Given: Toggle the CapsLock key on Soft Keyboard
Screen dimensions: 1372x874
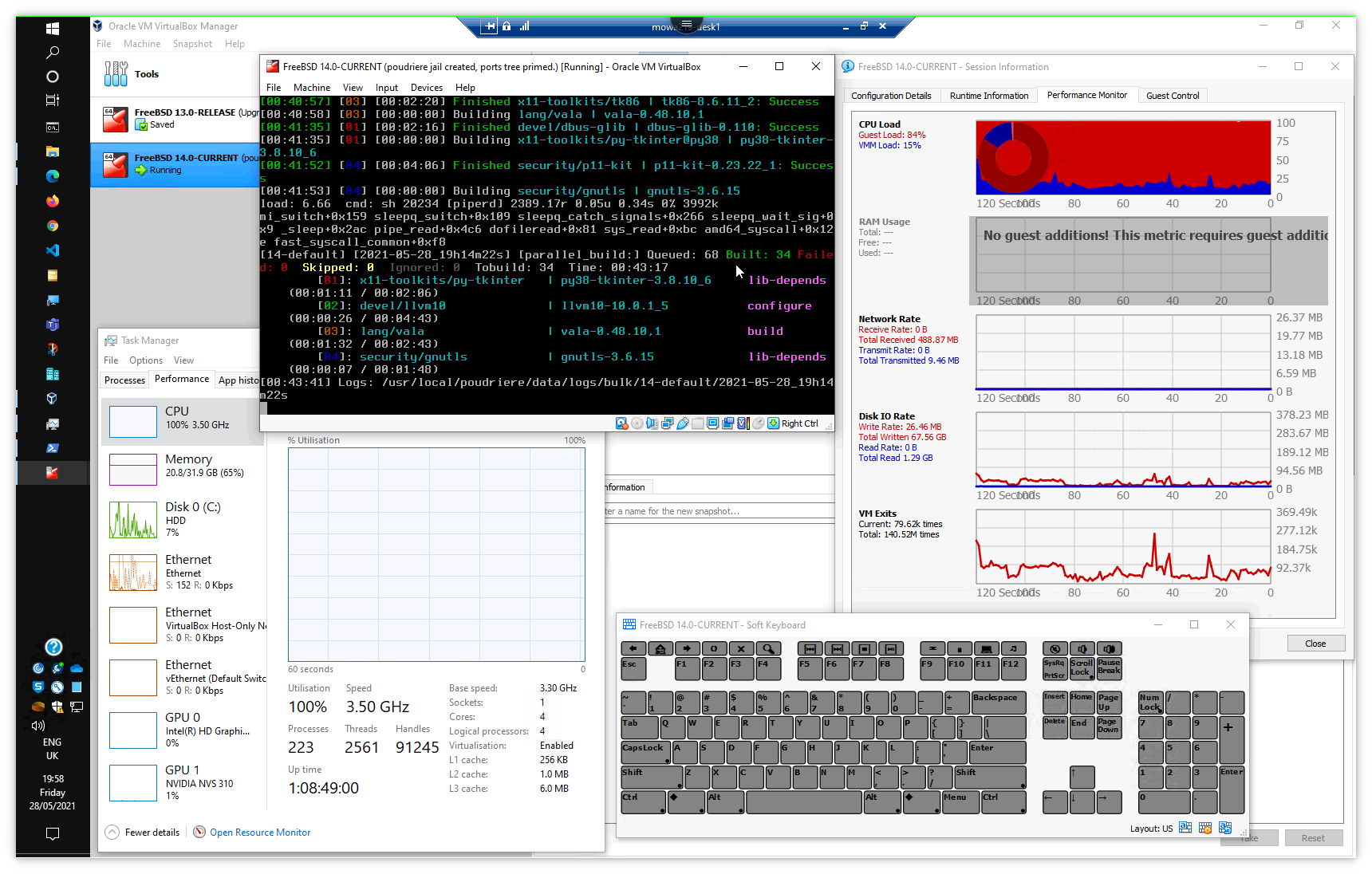Looking at the screenshot, I should (x=645, y=752).
